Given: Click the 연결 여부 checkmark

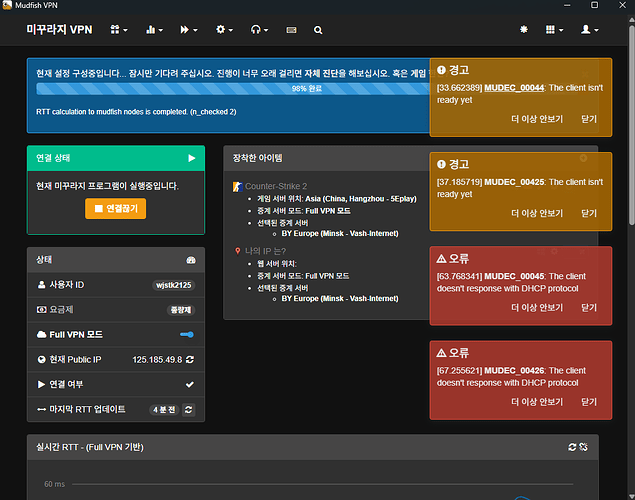Looking at the screenshot, I should (189, 384).
